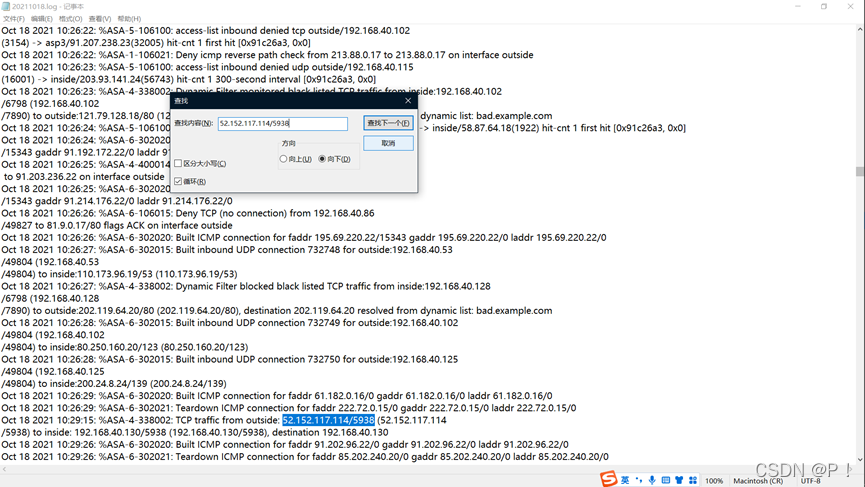865x487 pixels.
Task: Click line starting '(3154) -> asp3/91.207.238.23'
Action: (x=156, y=43)
